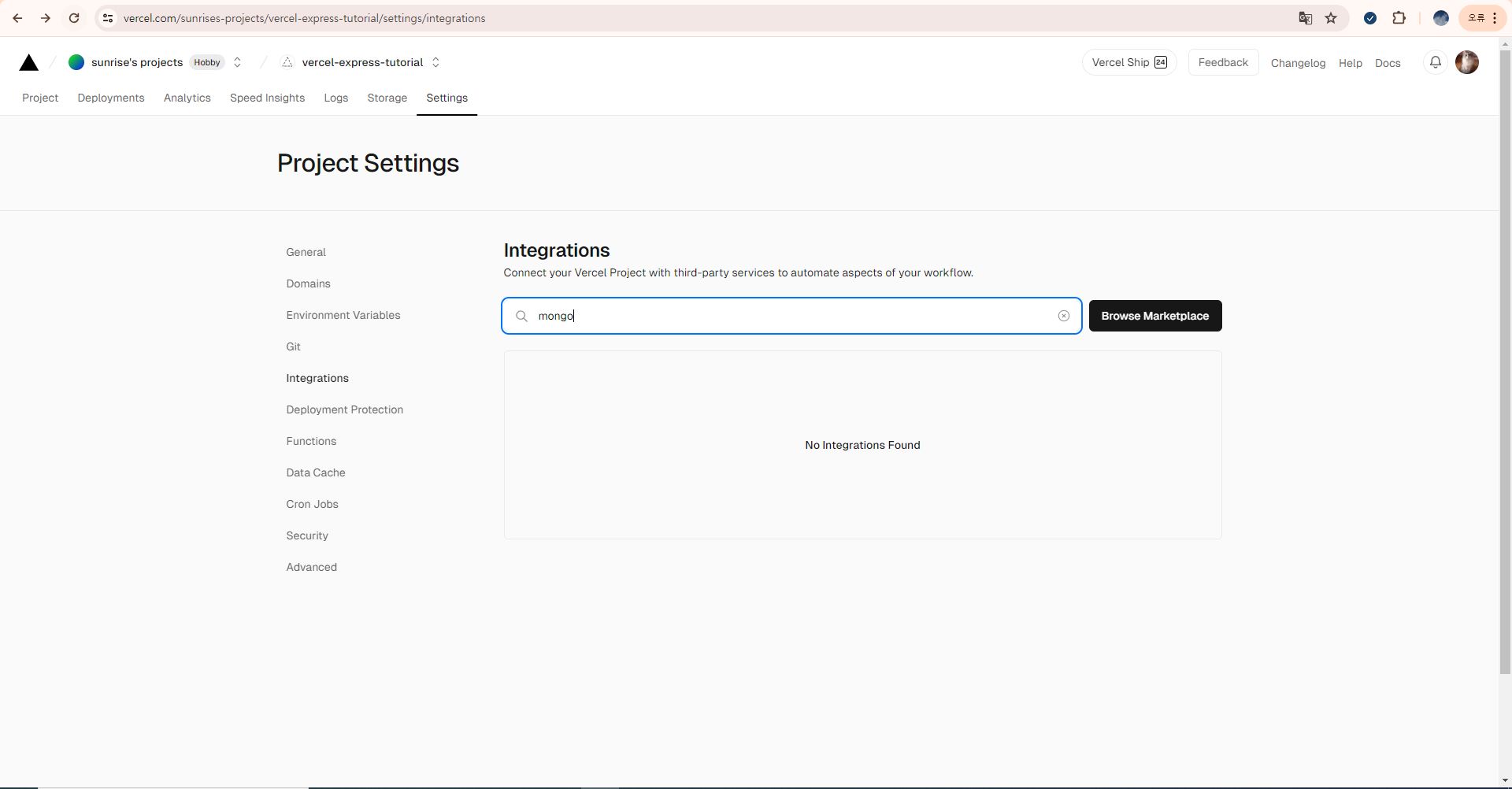Open Git settings in sidebar
The width and height of the screenshot is (1512, 789).
click(294, 346)
